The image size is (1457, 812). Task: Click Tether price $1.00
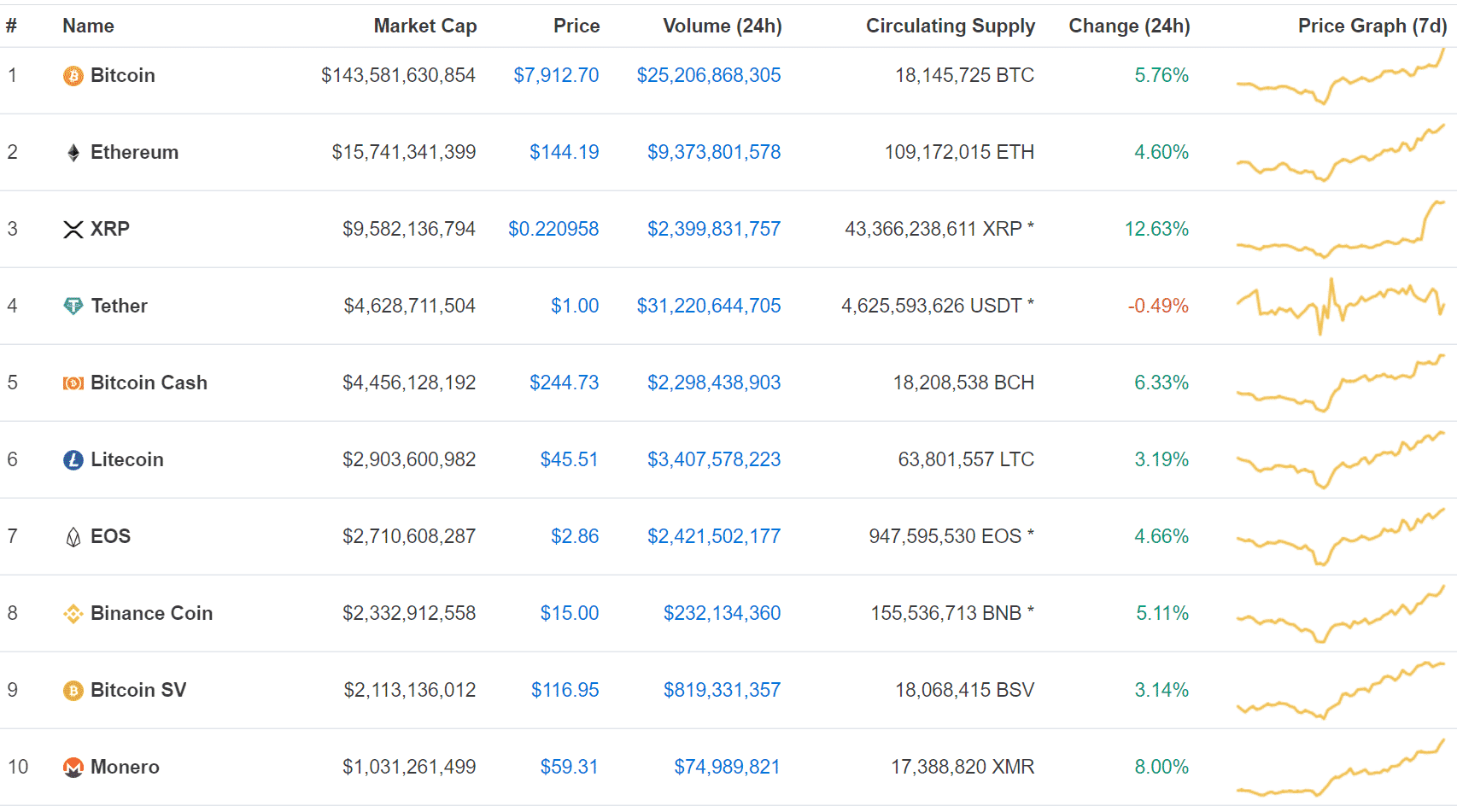575,306
